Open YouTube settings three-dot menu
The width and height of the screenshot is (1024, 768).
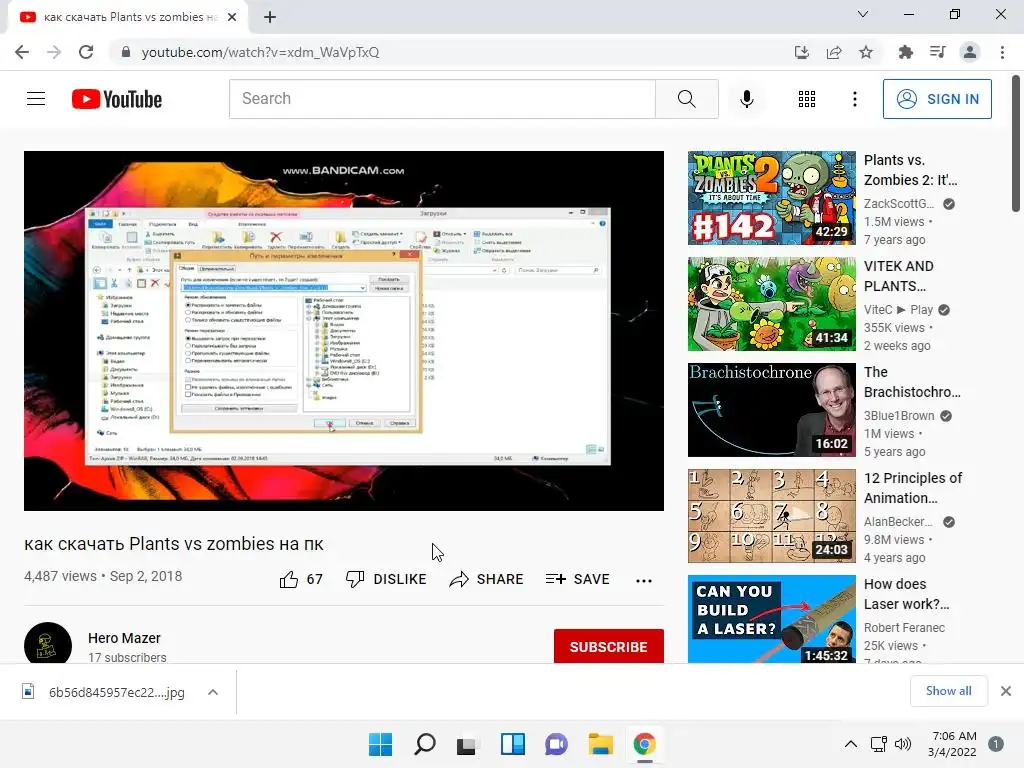pyautogui.click(x=855, y=99)
